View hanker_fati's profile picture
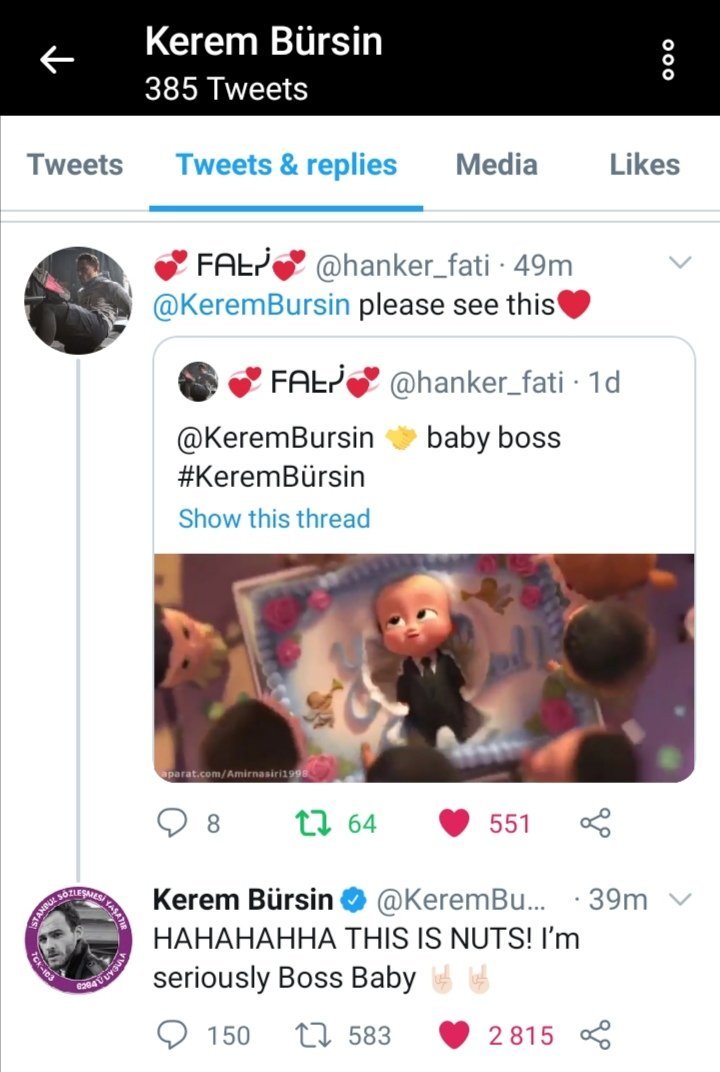 click(x=77, y=300)
